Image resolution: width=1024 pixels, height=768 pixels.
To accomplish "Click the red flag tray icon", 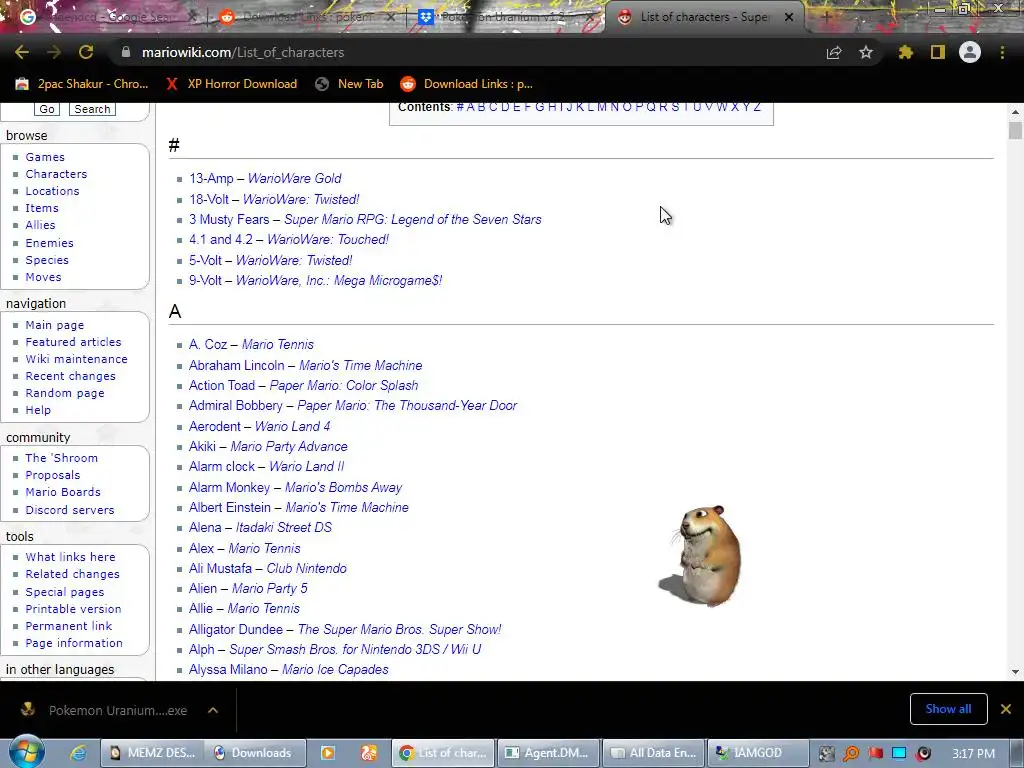I will tap(875, 753).
